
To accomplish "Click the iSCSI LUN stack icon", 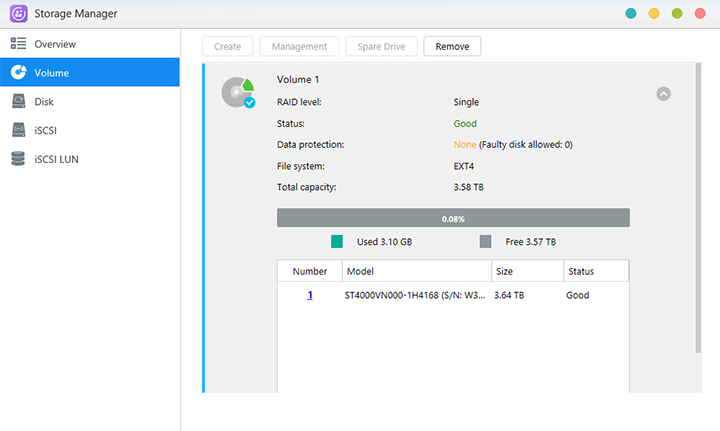I will 18,159.
